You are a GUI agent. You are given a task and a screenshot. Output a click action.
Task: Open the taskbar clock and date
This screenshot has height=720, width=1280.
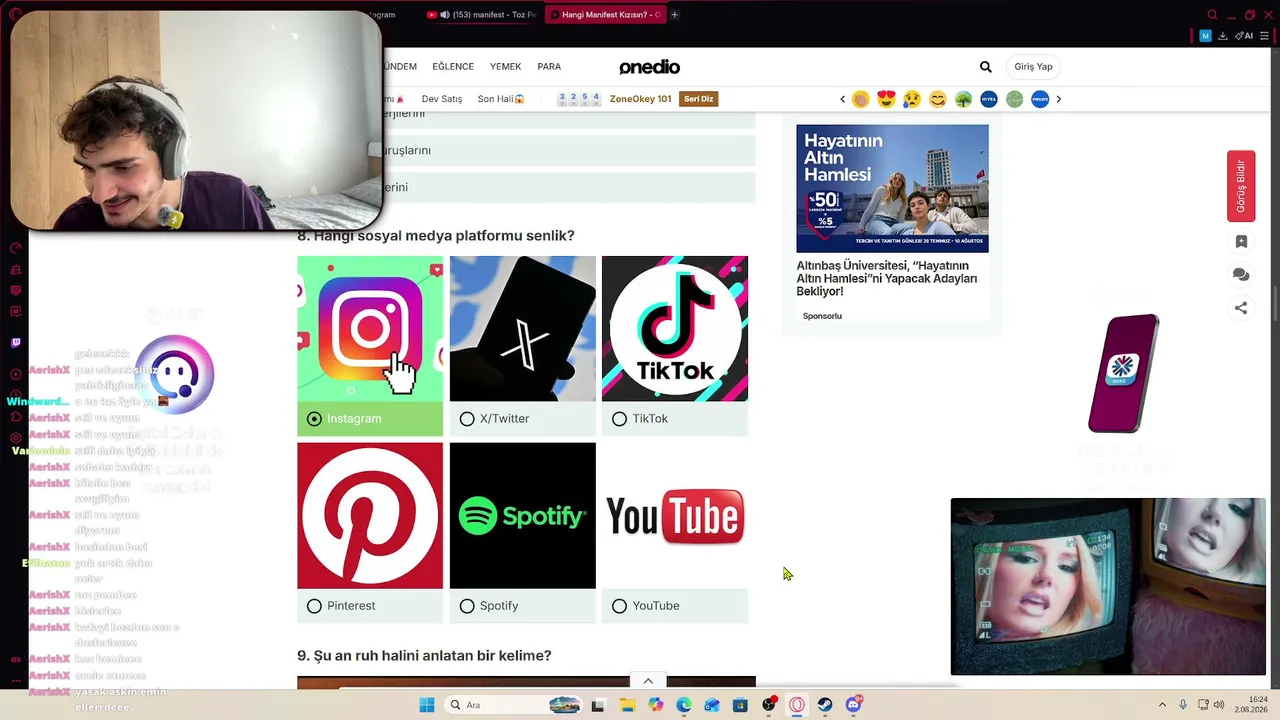pyautogui.click(x=1250, y=705)
